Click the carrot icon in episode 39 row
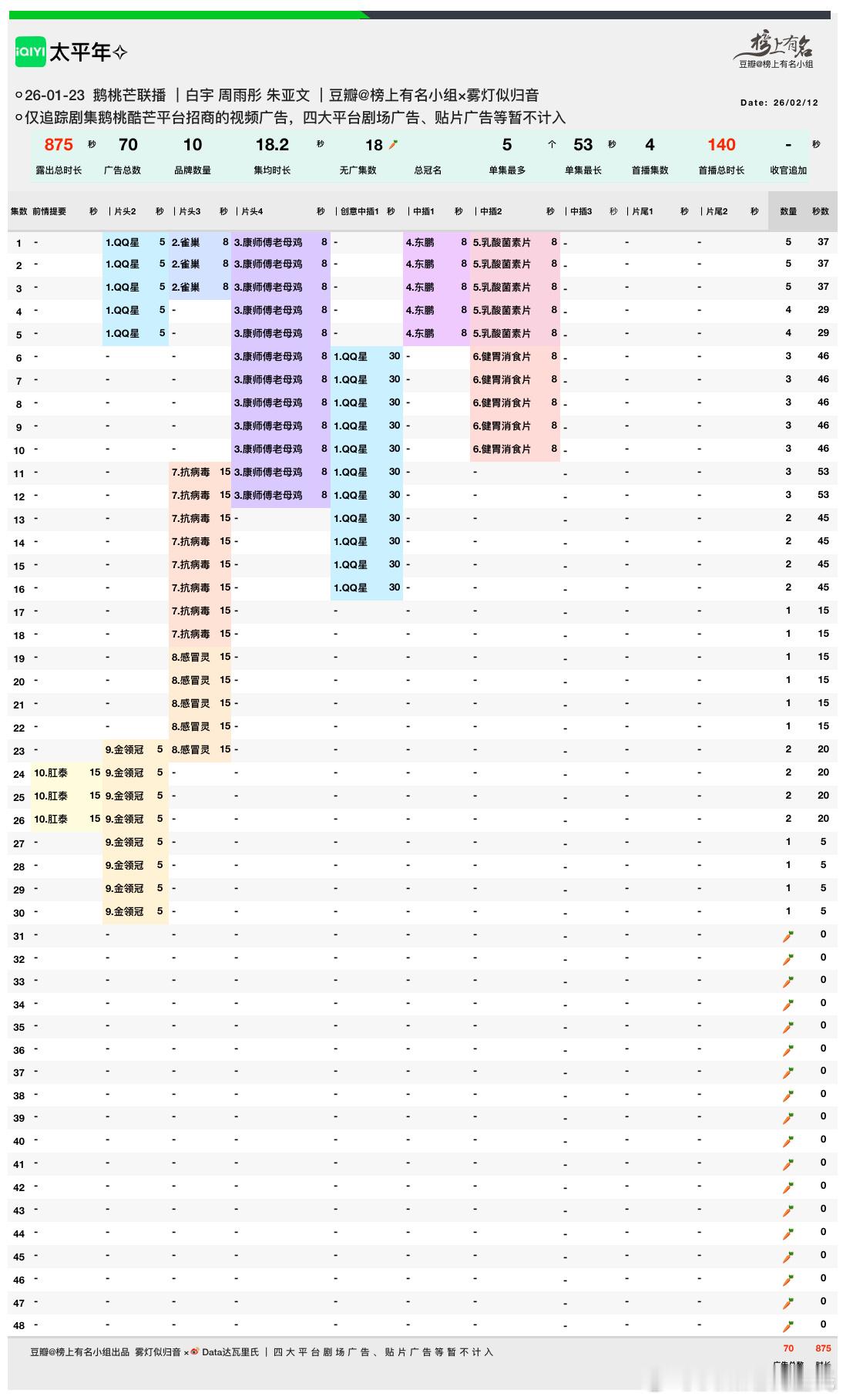The image size is (843, 1400). (x=788, y=1118)
